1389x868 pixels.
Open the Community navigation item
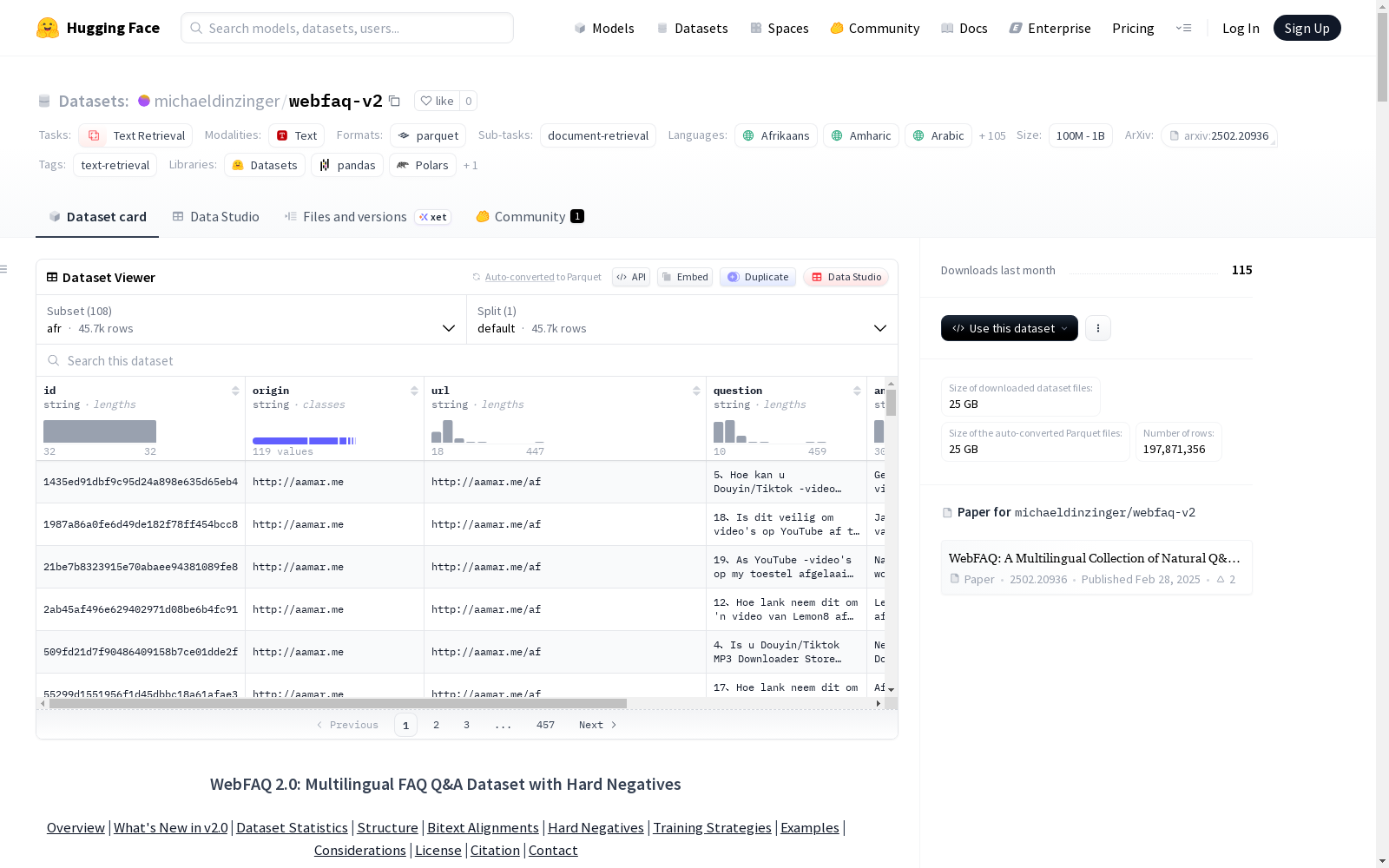point(875,28)
